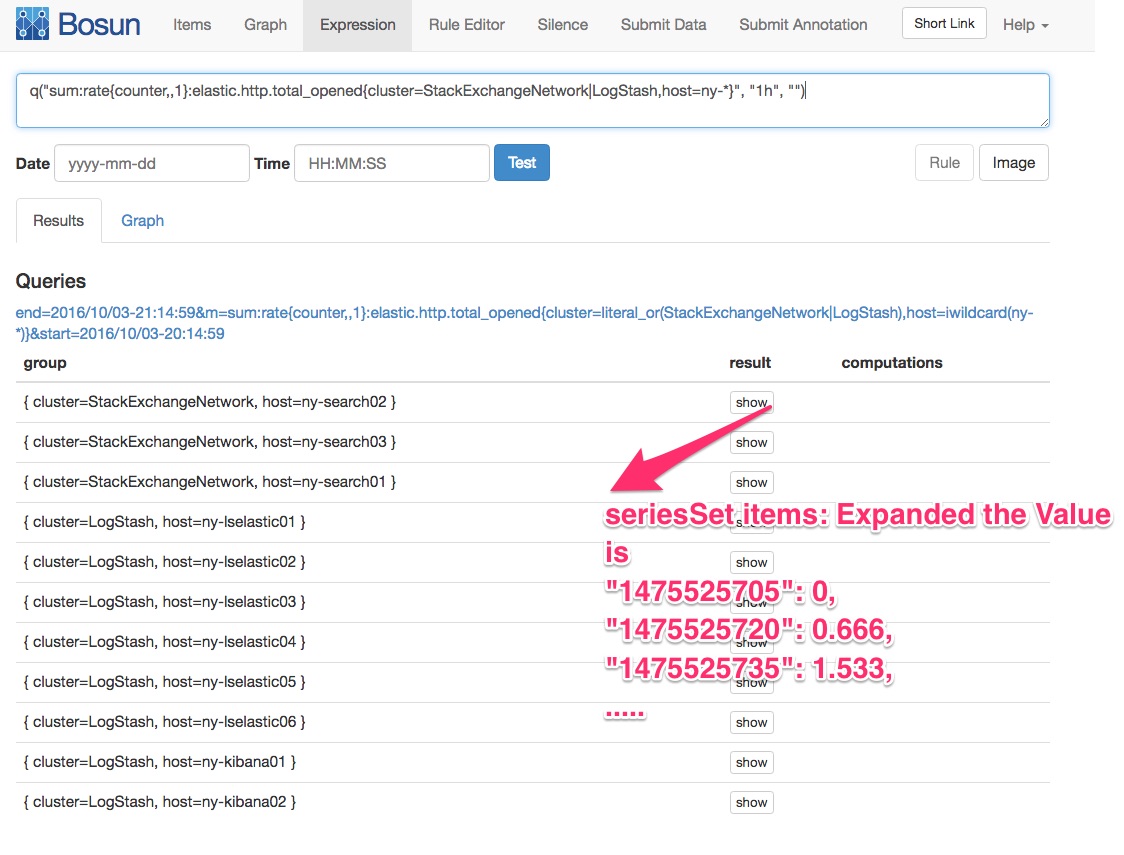Click inside the expression query text area
This screenshot has width=1124, height=855.
[x=532, y=100]
